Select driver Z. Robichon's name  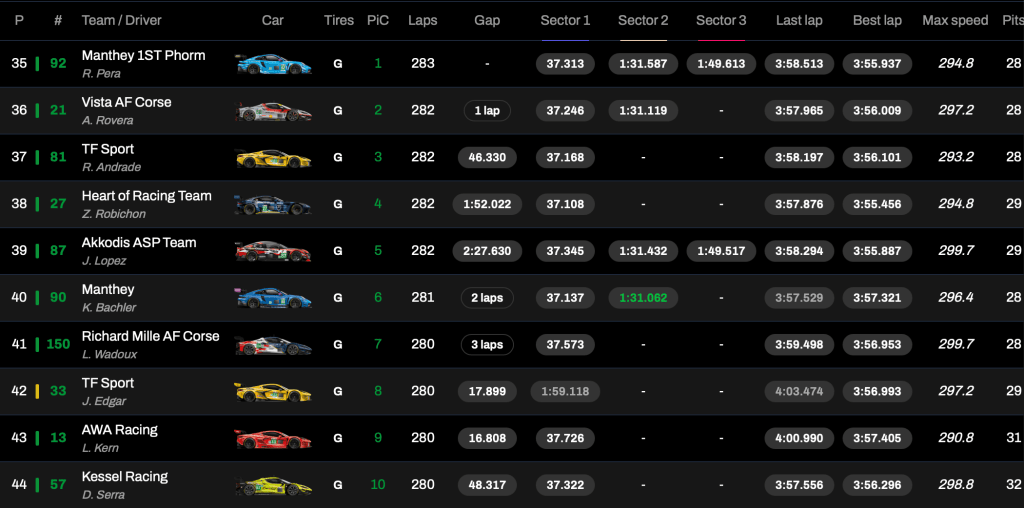point(113,214)
